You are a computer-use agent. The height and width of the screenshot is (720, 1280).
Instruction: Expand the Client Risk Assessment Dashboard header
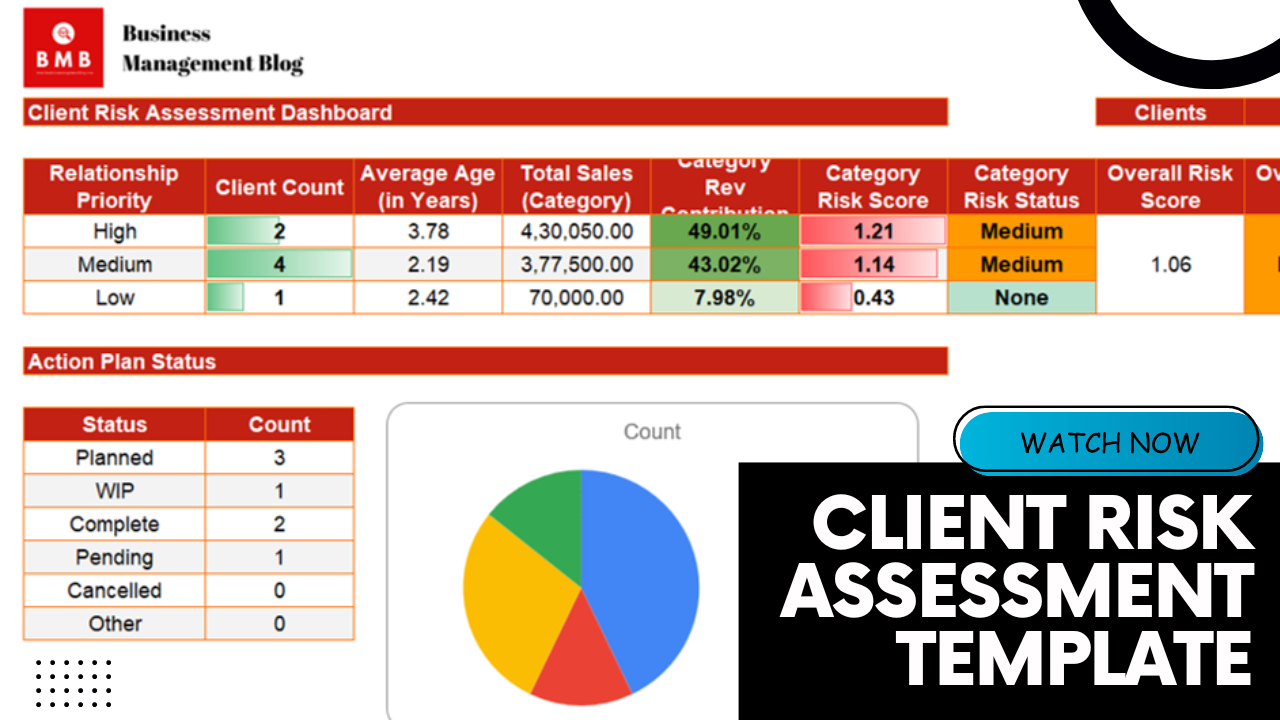[209, 112]
